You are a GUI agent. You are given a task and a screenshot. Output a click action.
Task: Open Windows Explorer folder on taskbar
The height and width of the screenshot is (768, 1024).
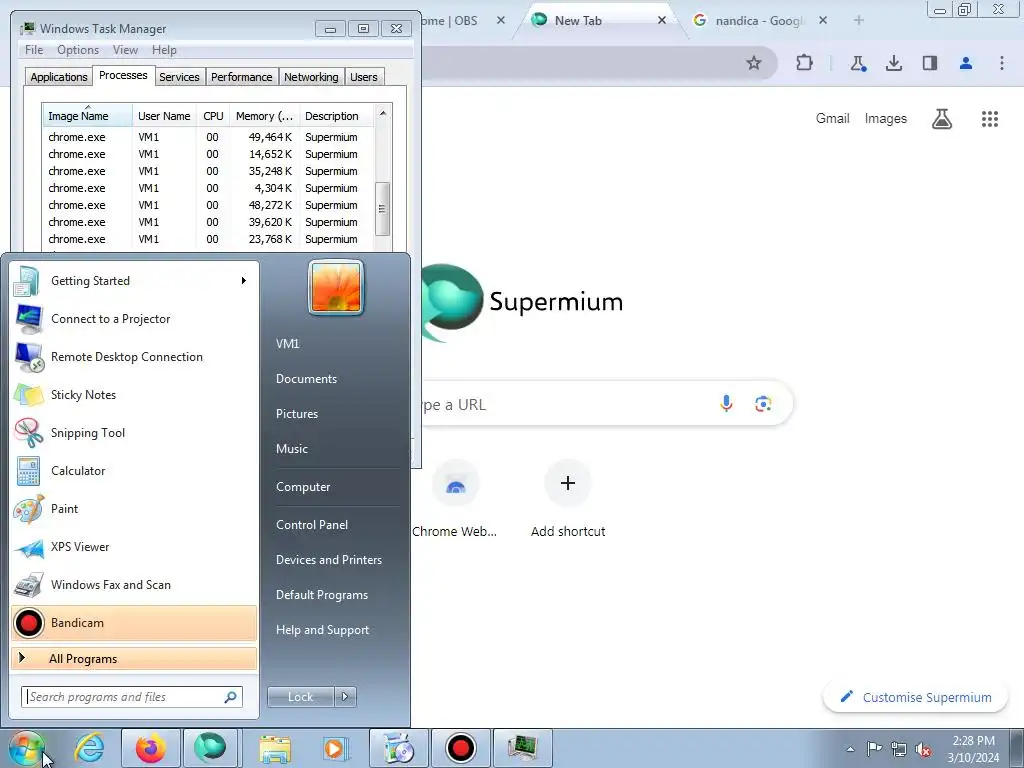[x=275, y=748]
